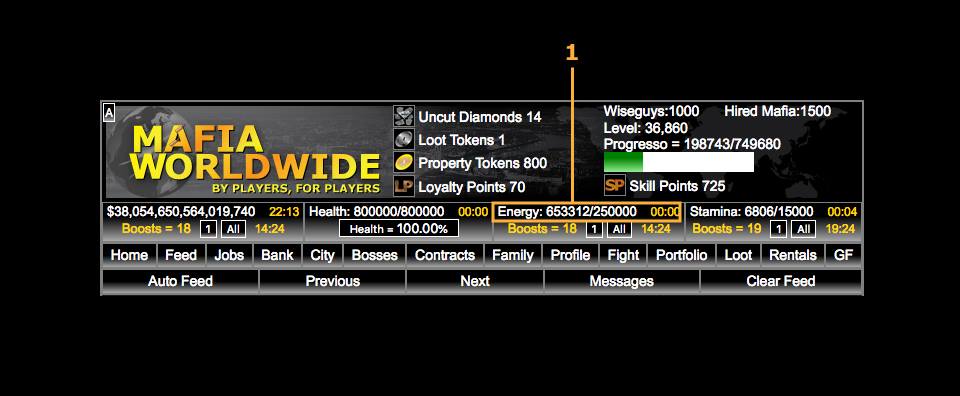Click the Uncut Diamonds icon
The image size is (960, 396).
coord(403,116)
